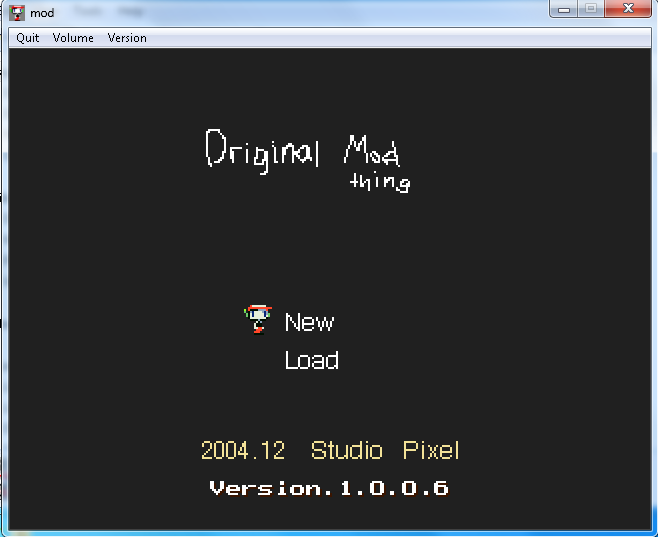Click the Quote character cursor sprite
Screen dimensions: 658x537
[x=258, y=319]
